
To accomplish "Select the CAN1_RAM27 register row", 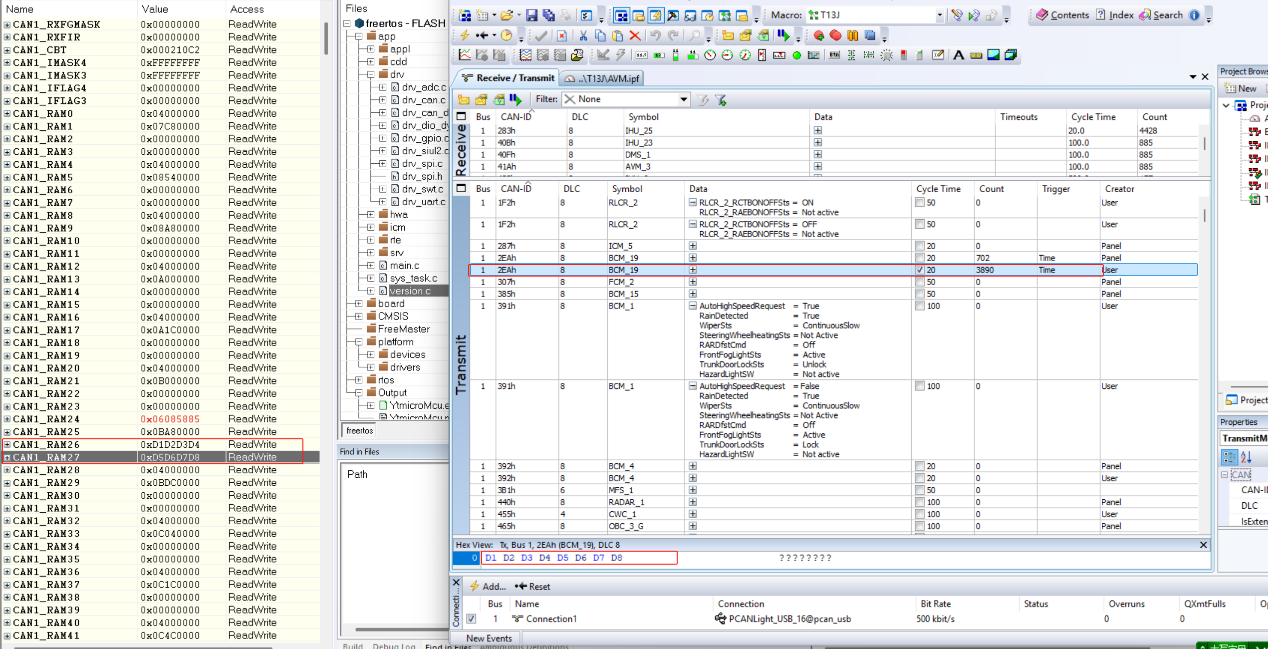I will click(160, 457).
